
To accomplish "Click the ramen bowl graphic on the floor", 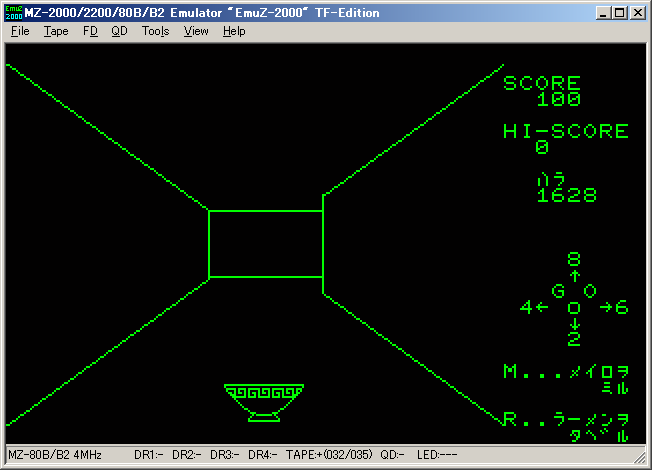I will point(264,401).
